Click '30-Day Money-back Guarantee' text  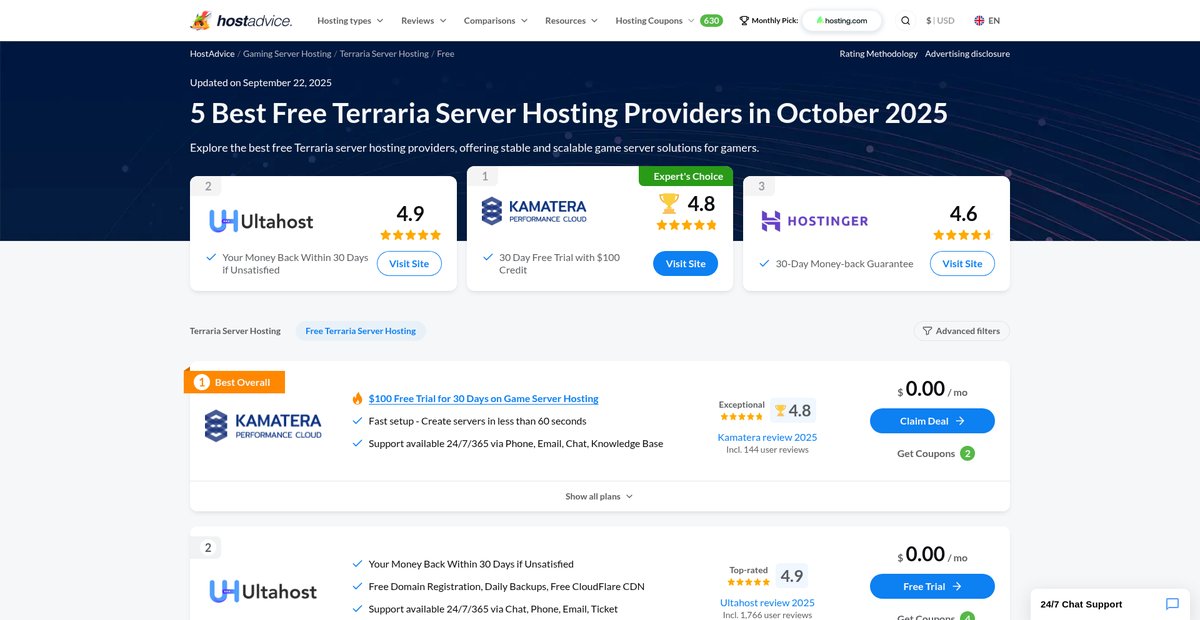(x=845, y=264)
